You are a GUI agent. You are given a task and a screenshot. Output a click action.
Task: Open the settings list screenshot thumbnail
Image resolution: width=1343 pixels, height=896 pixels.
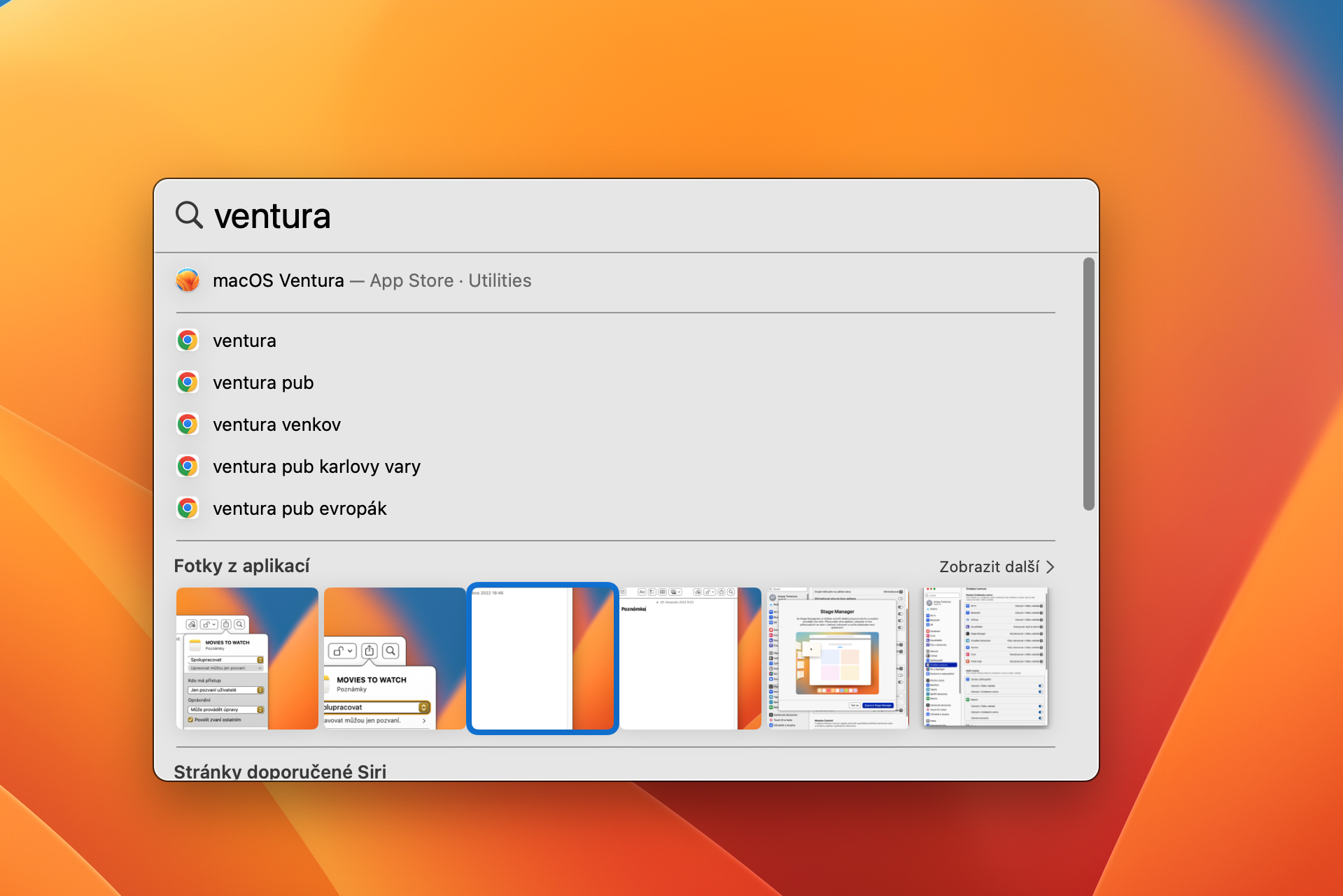click(985, 658)
